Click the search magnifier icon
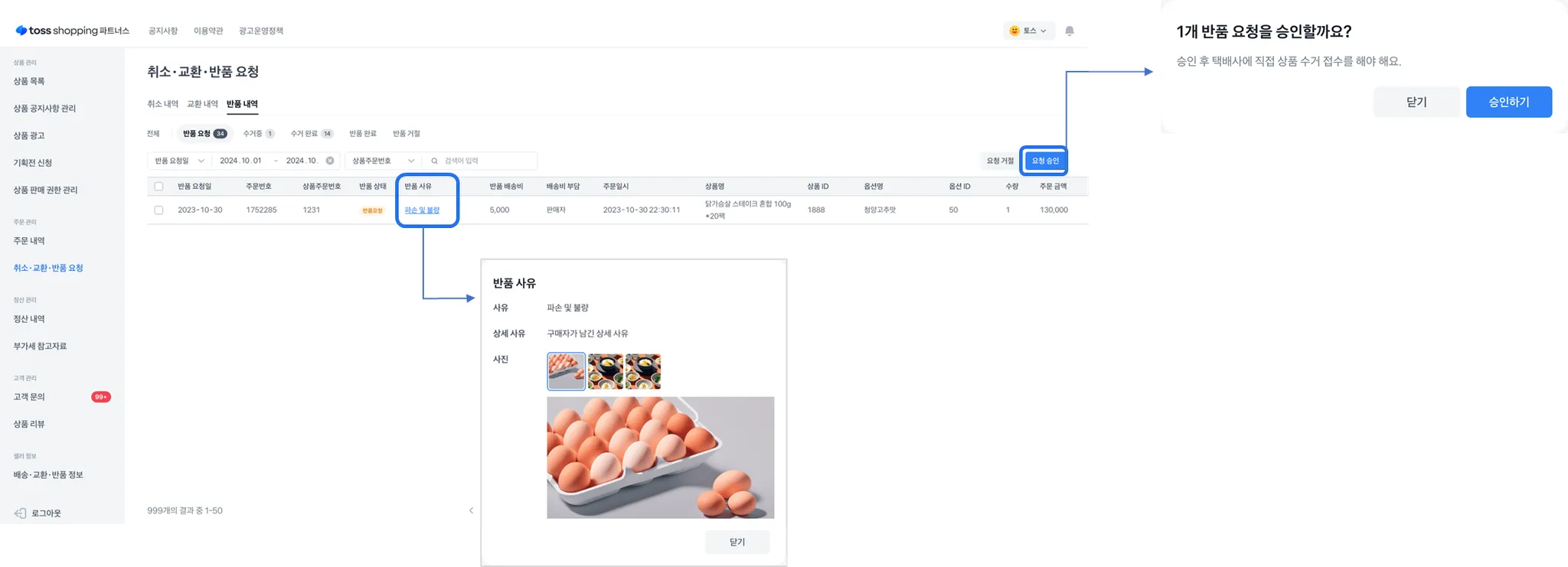1568x567 pixels. click(x=435, y=161)
